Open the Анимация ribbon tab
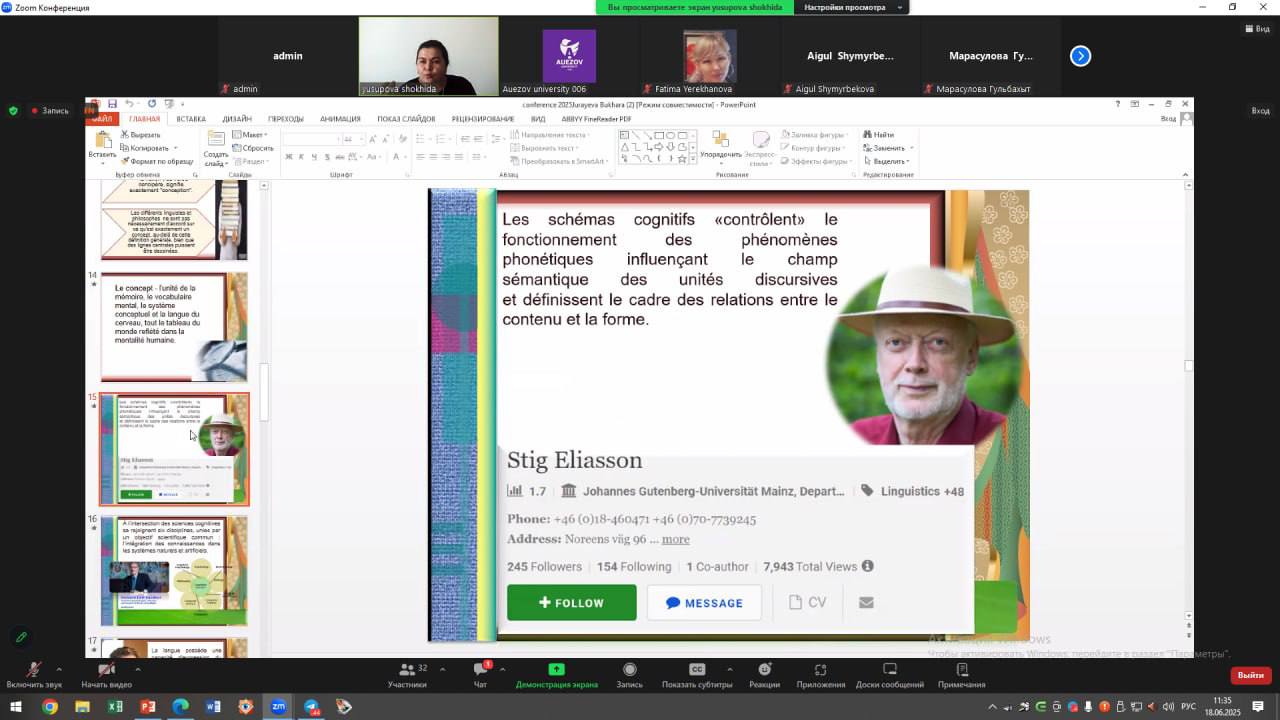The image size is (1280, 720). 340,119
